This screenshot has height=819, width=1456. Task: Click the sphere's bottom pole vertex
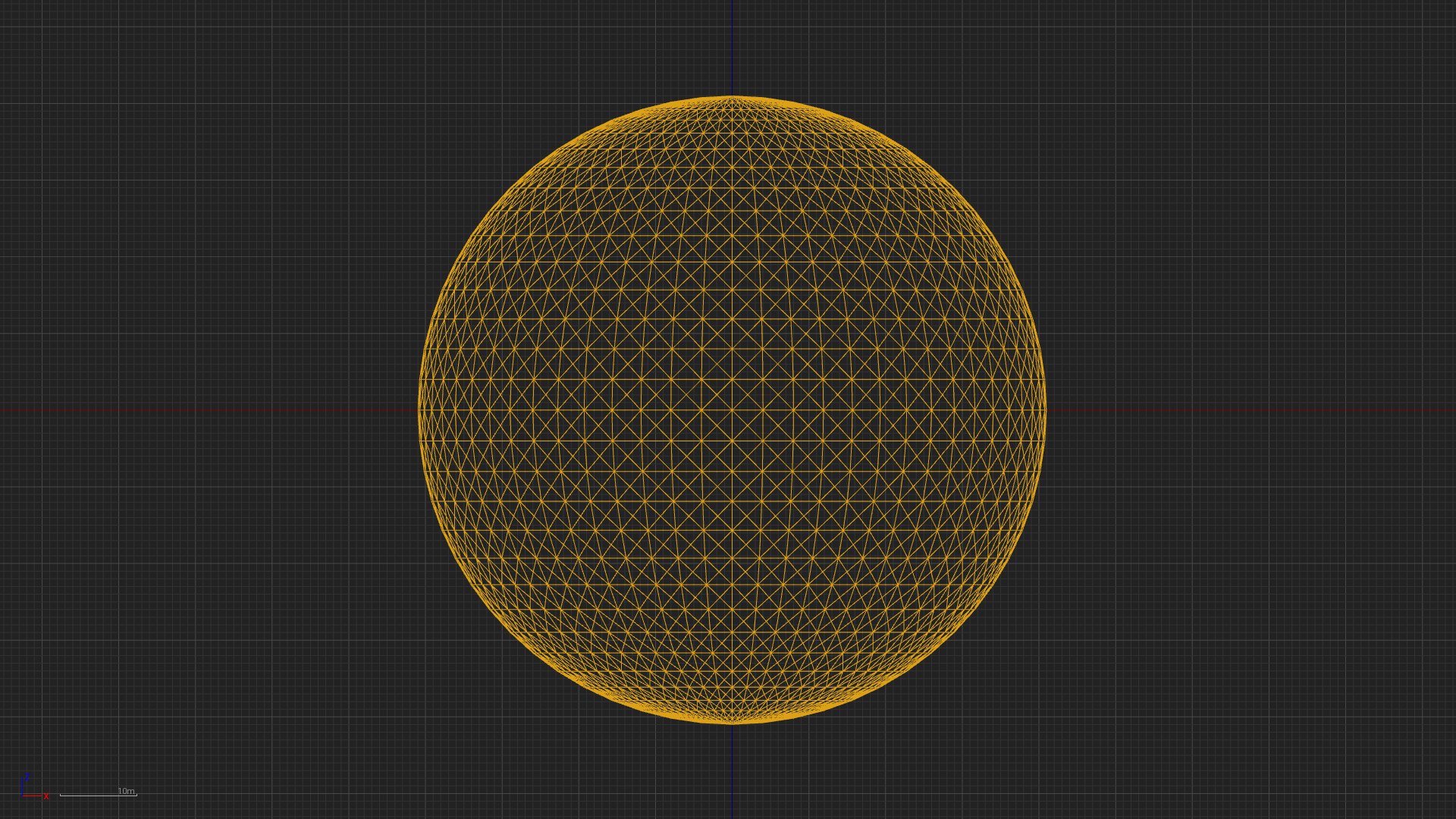click(x=733, y=723)
